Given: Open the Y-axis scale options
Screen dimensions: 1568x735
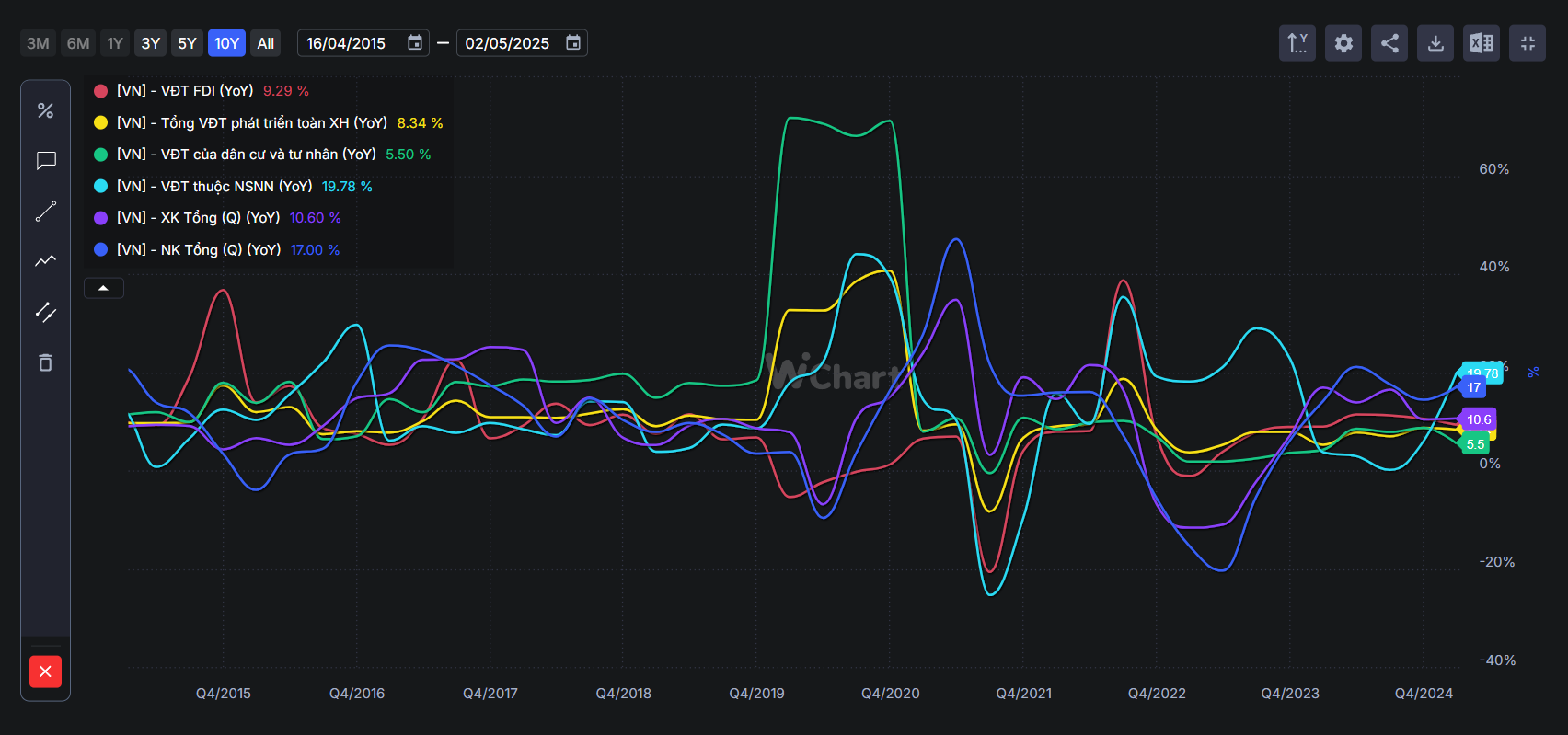Looking at the screenshot, I should 1297,43.
